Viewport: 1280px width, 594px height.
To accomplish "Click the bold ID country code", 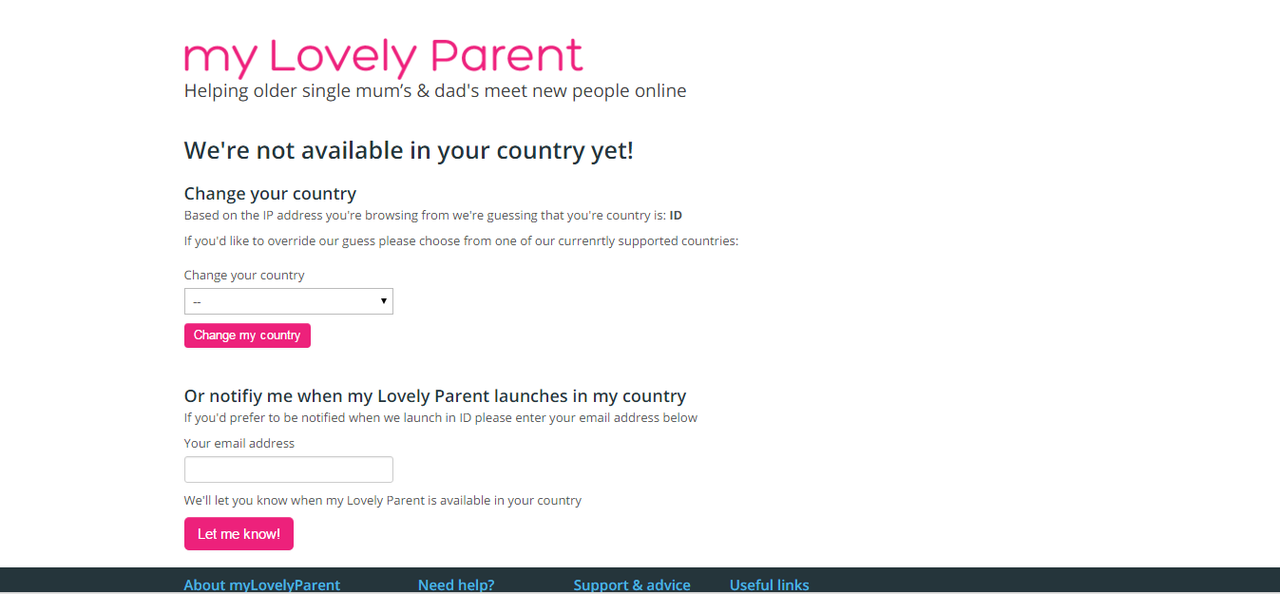I will pyautogui.click(x=676, y=215).
